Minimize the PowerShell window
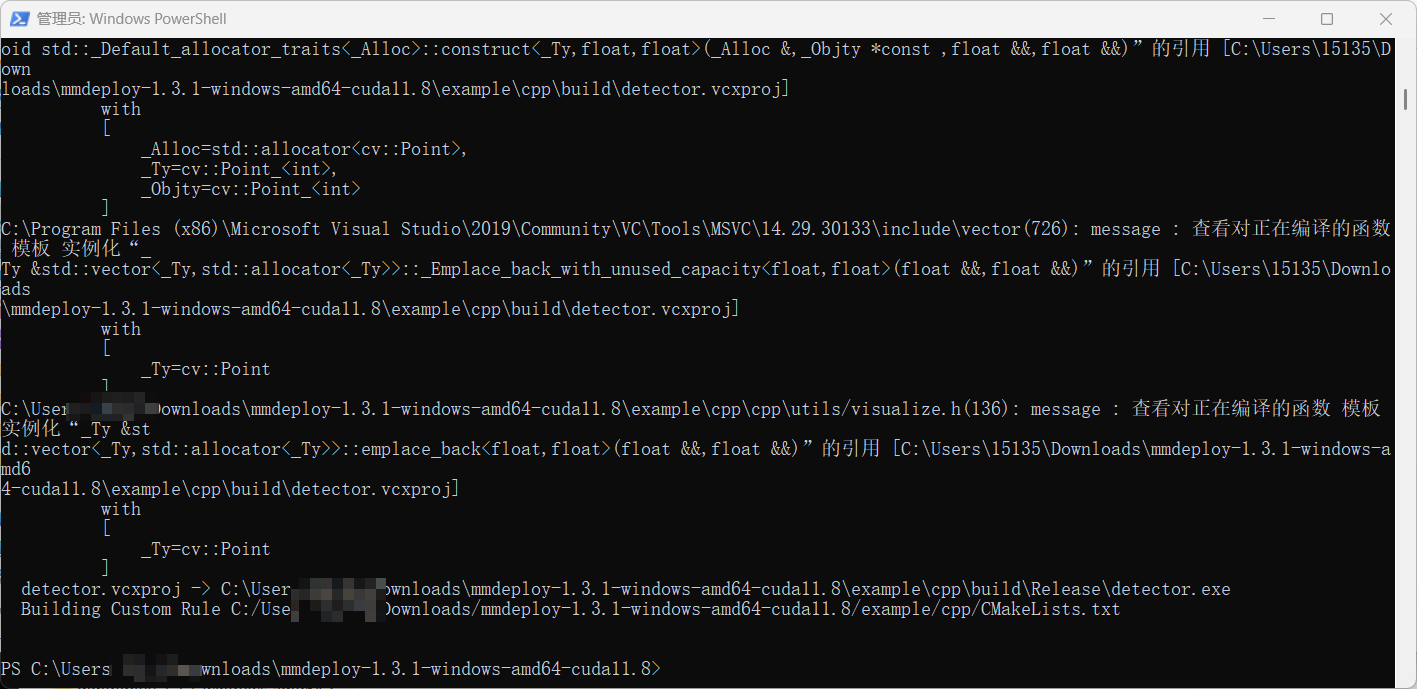This screenshot has width=1417, height=689. 1268,18
